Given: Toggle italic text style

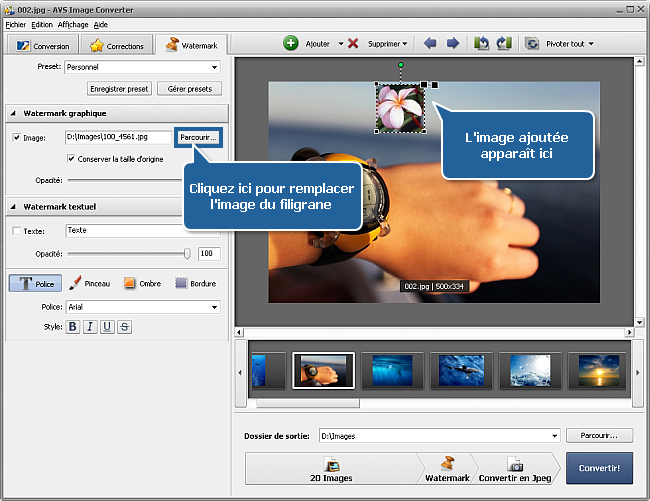Looking at the screenshot, I should (90, 327).
